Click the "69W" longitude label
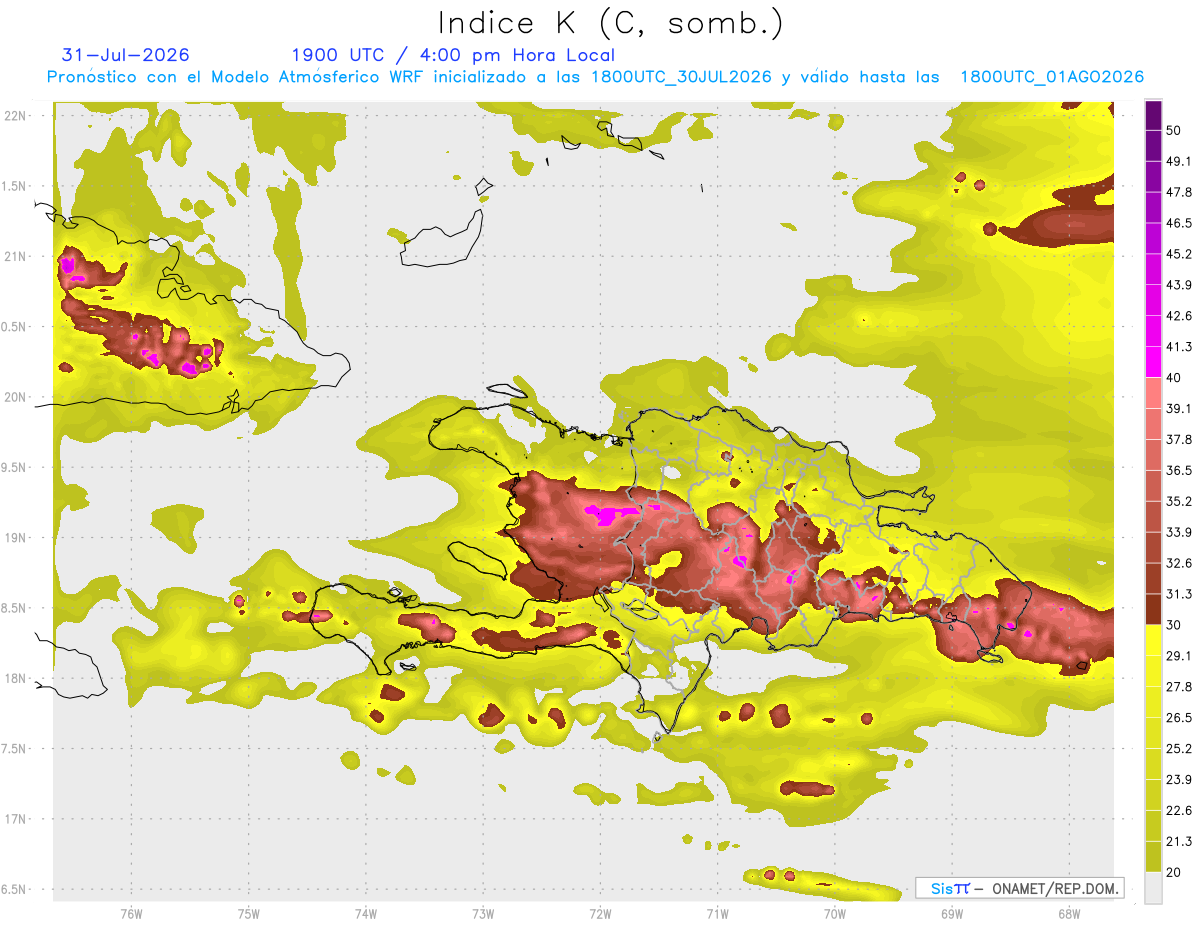Image resolution: width=1200 pixels, height=927 pixels. click(x=952, y=914)
